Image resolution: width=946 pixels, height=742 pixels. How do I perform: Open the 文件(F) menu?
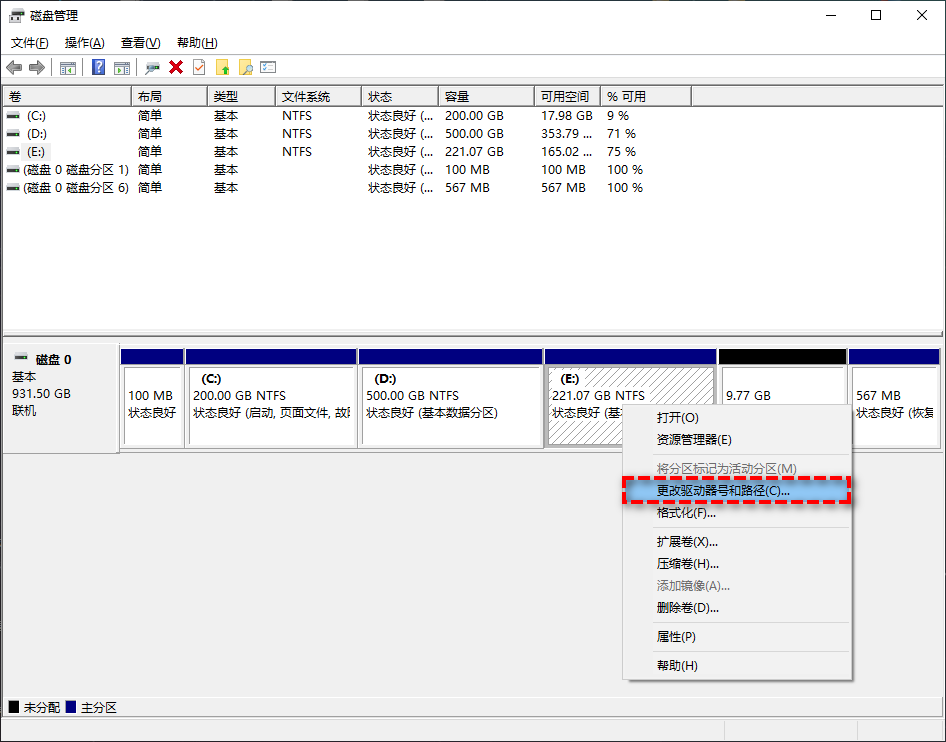coord(30,43)
